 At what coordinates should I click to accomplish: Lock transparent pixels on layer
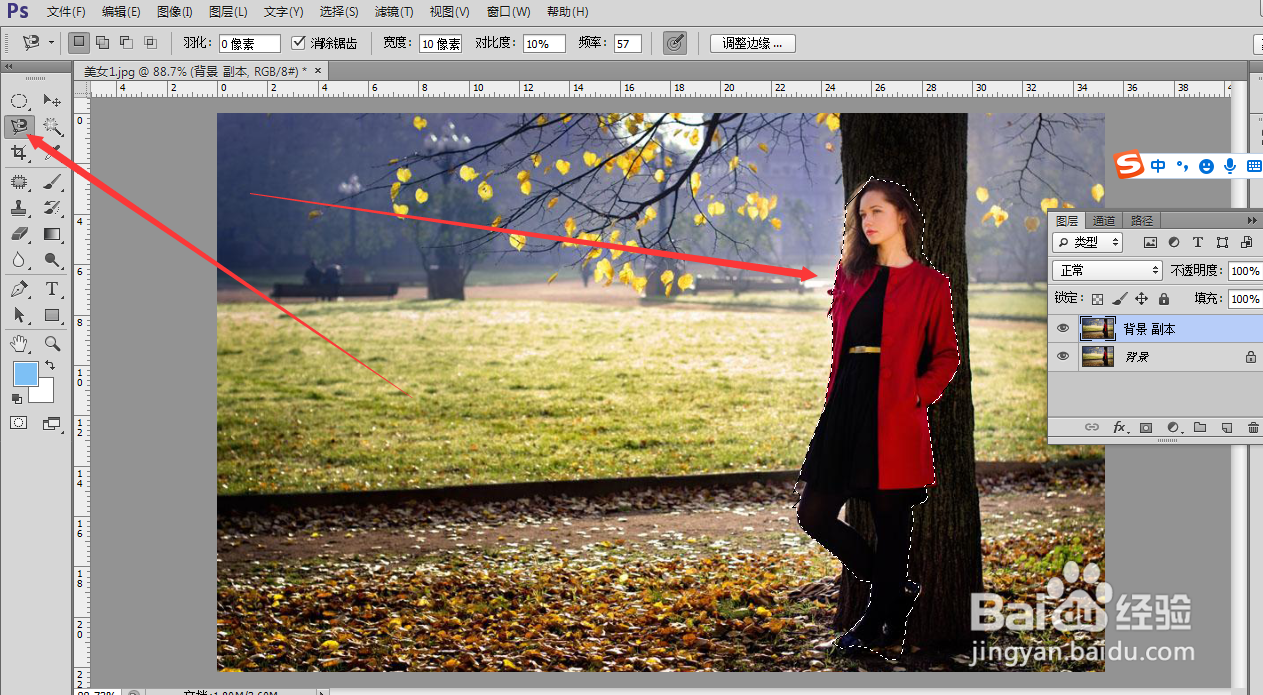1097,298
